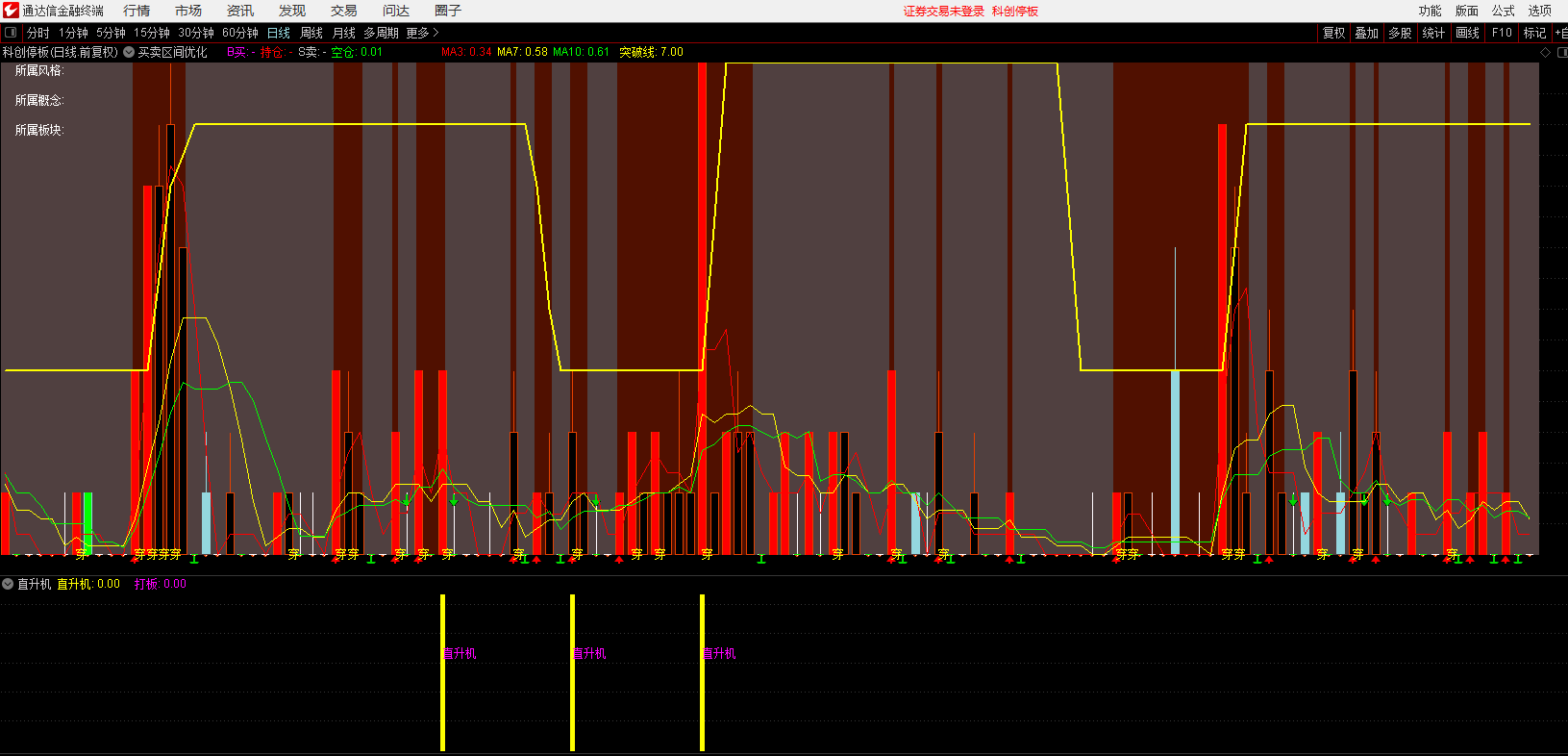Screen dimensions: 1568x756
Task: Click the 所属概念 label
Action: [x=39, y=100]
